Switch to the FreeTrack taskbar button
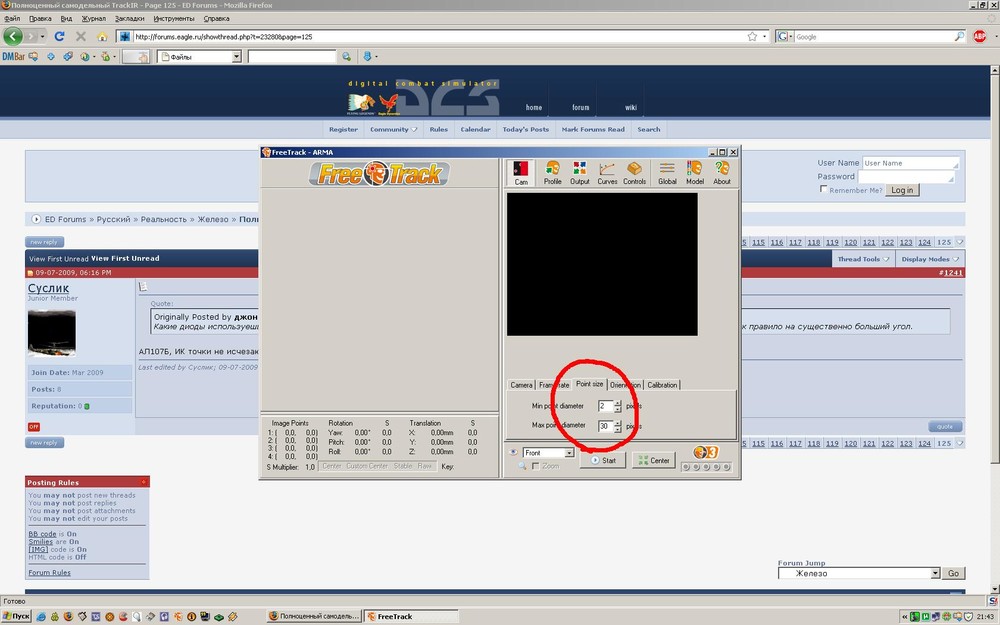Image resolution: width=1000 pixels, height=625 pixels. [411, 617]
